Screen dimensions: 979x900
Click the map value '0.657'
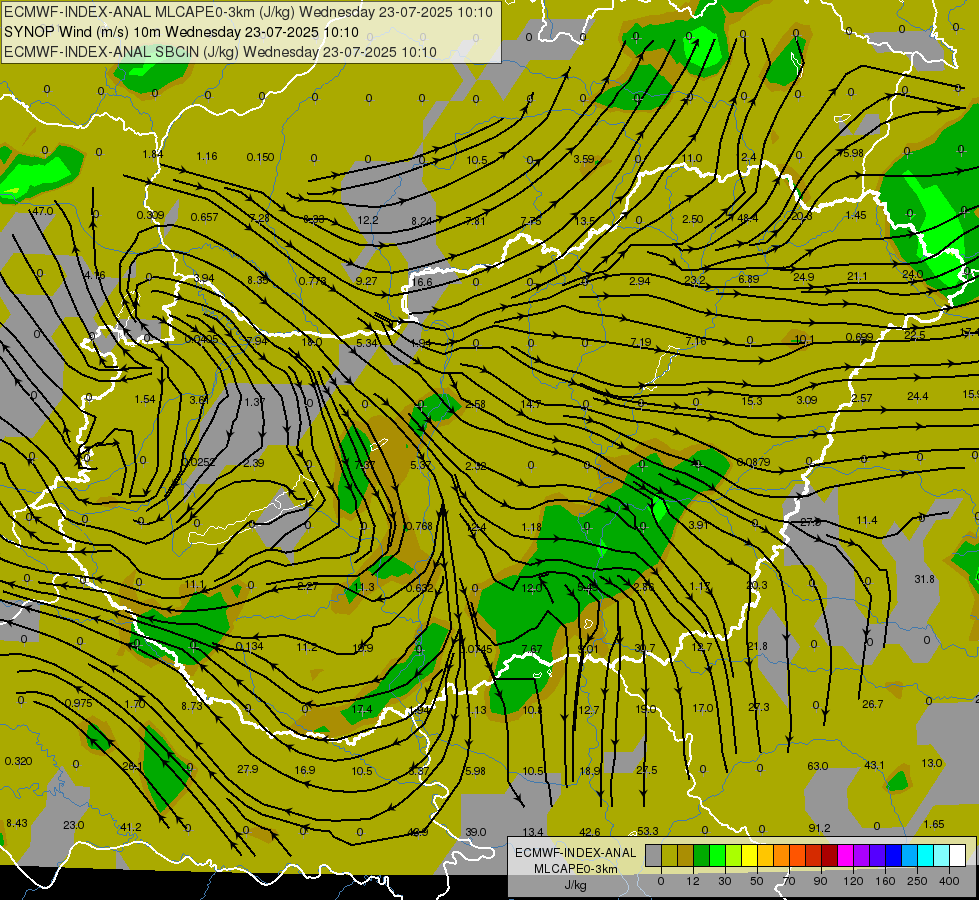[x=204, y=217]
